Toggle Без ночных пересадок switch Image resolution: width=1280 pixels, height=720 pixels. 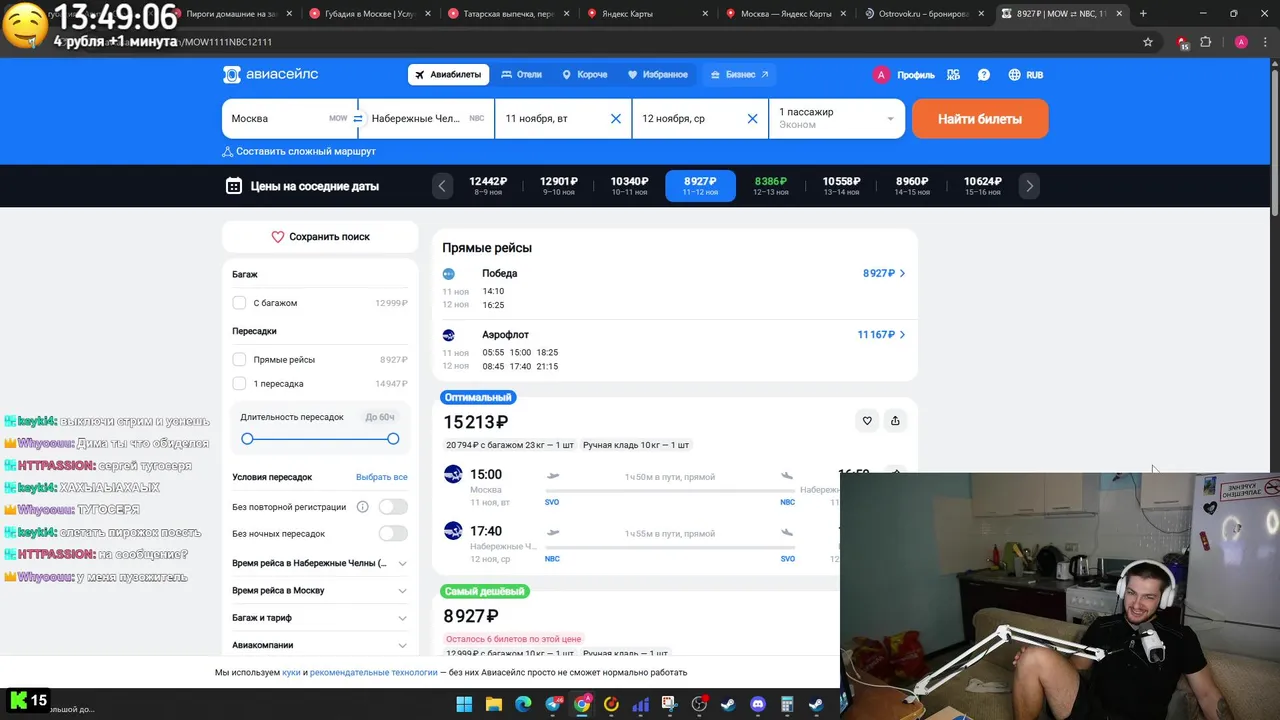393,534
